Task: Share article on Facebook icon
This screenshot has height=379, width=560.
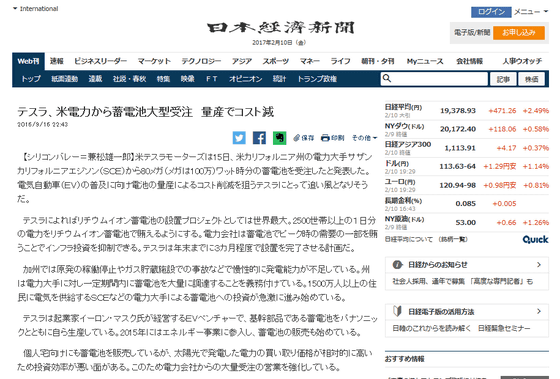Action: 259,138
